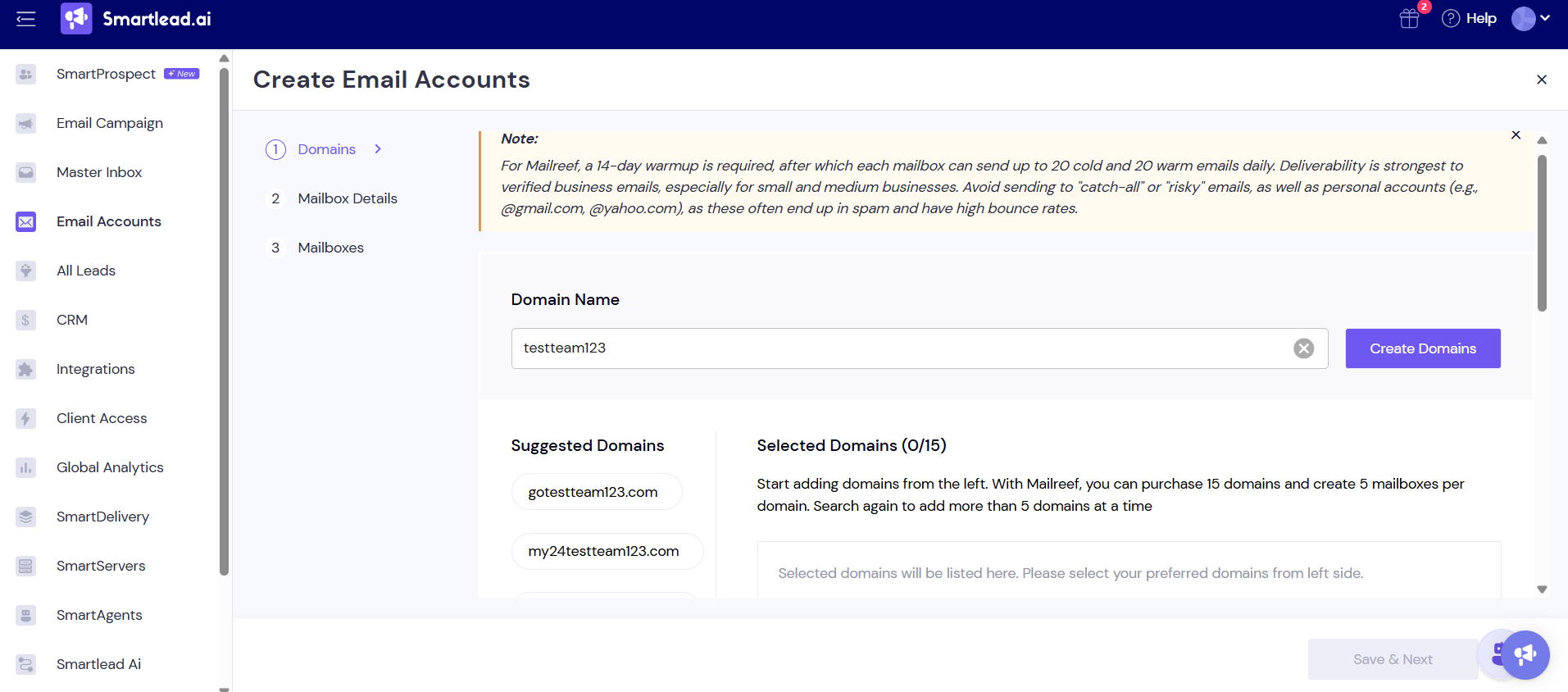Open the CRM menu item
This screenshot has height=692, width=1568.
[72, 320]
